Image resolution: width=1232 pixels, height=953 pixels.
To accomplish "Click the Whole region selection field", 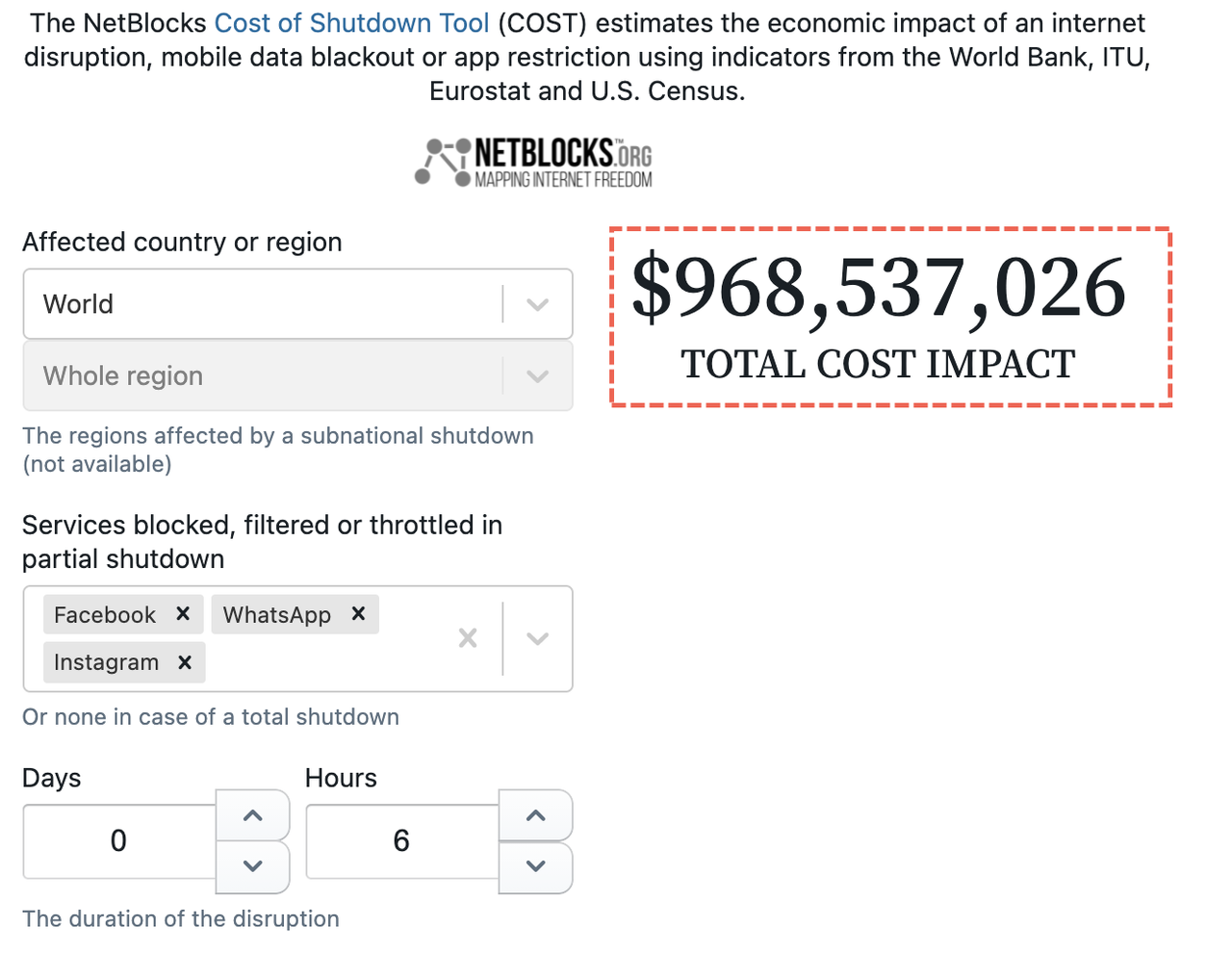I will click(x=260, y=376).
